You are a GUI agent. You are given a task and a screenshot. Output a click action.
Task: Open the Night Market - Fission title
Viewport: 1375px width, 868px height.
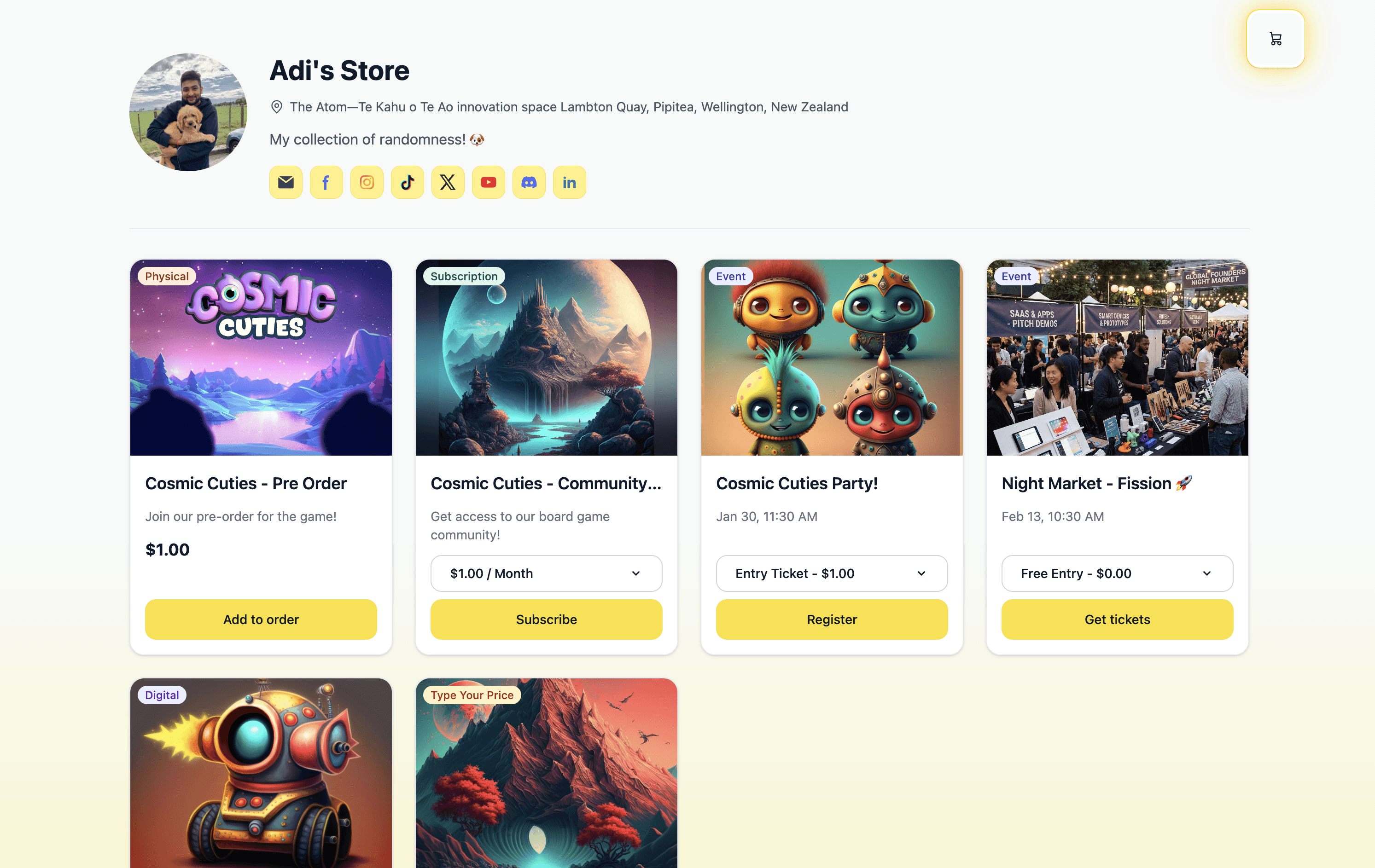(1096, 483)
